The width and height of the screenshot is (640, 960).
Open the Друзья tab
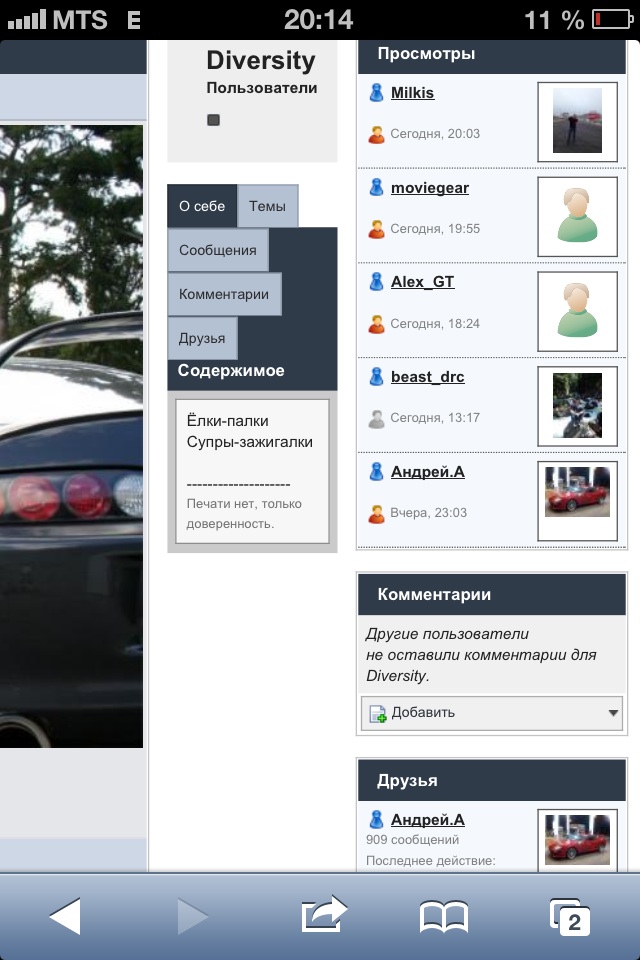(x=202, y=338)
